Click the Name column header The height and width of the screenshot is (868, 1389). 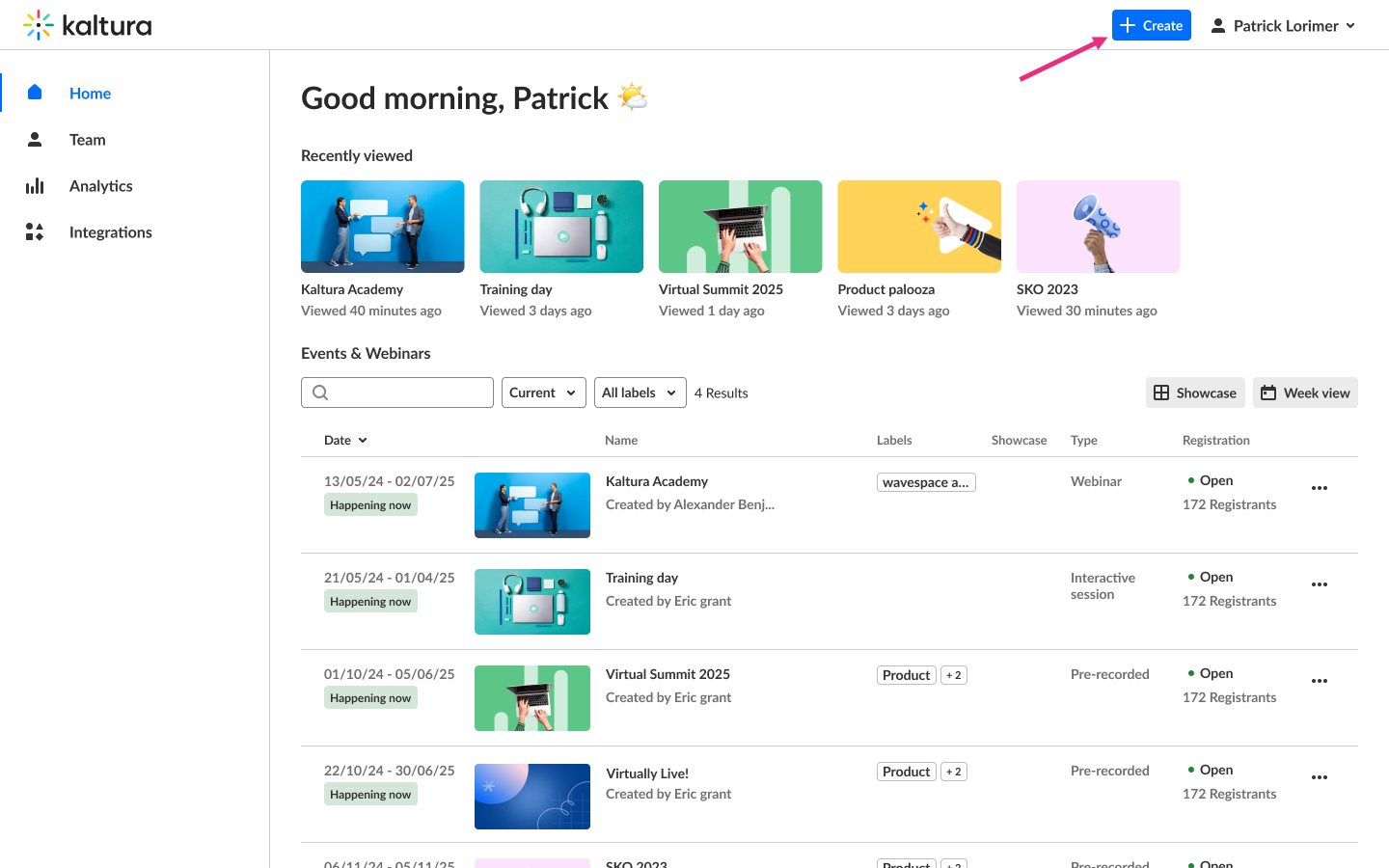point(621,440)
